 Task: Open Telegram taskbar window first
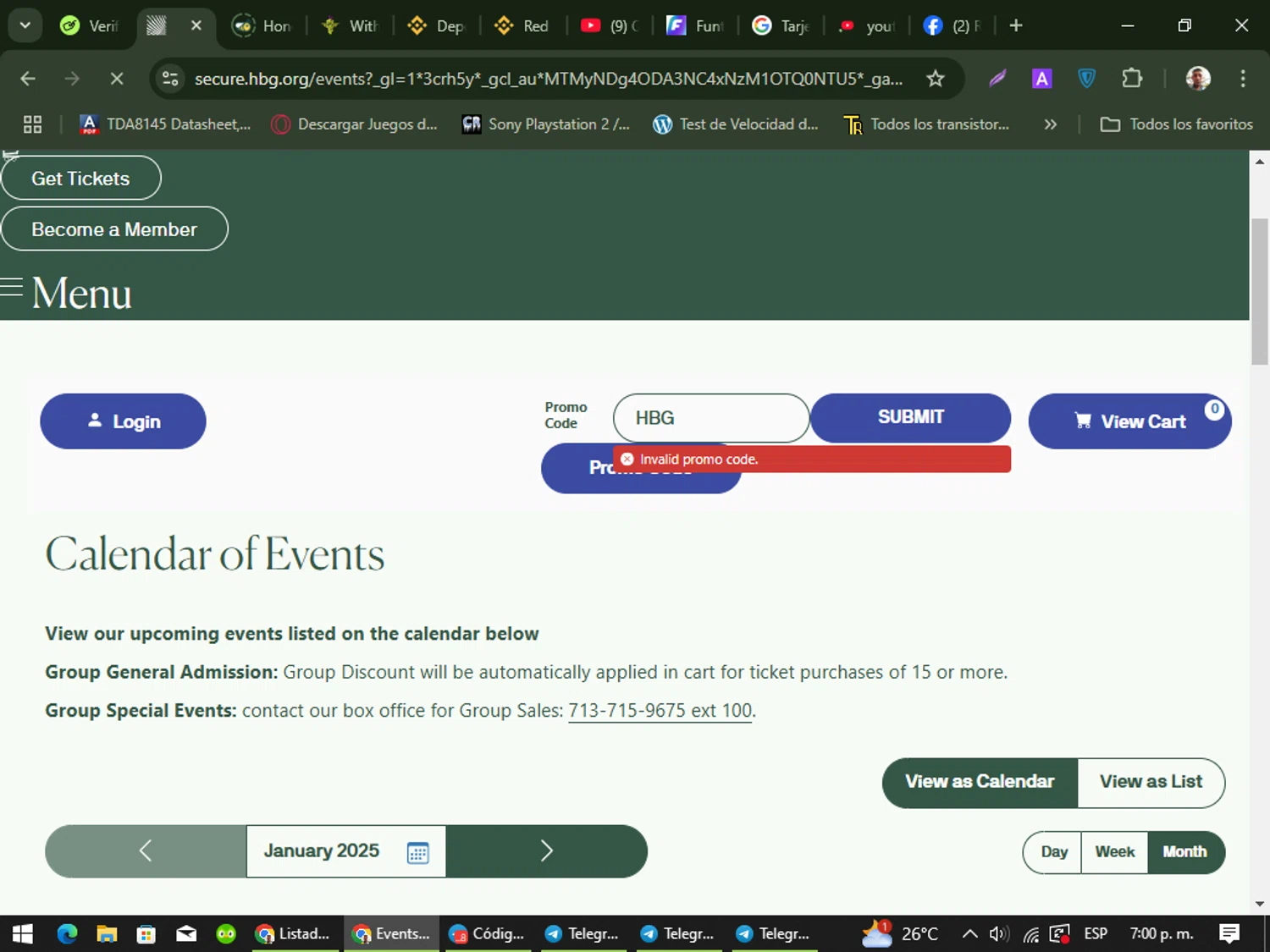click(583, 933)
